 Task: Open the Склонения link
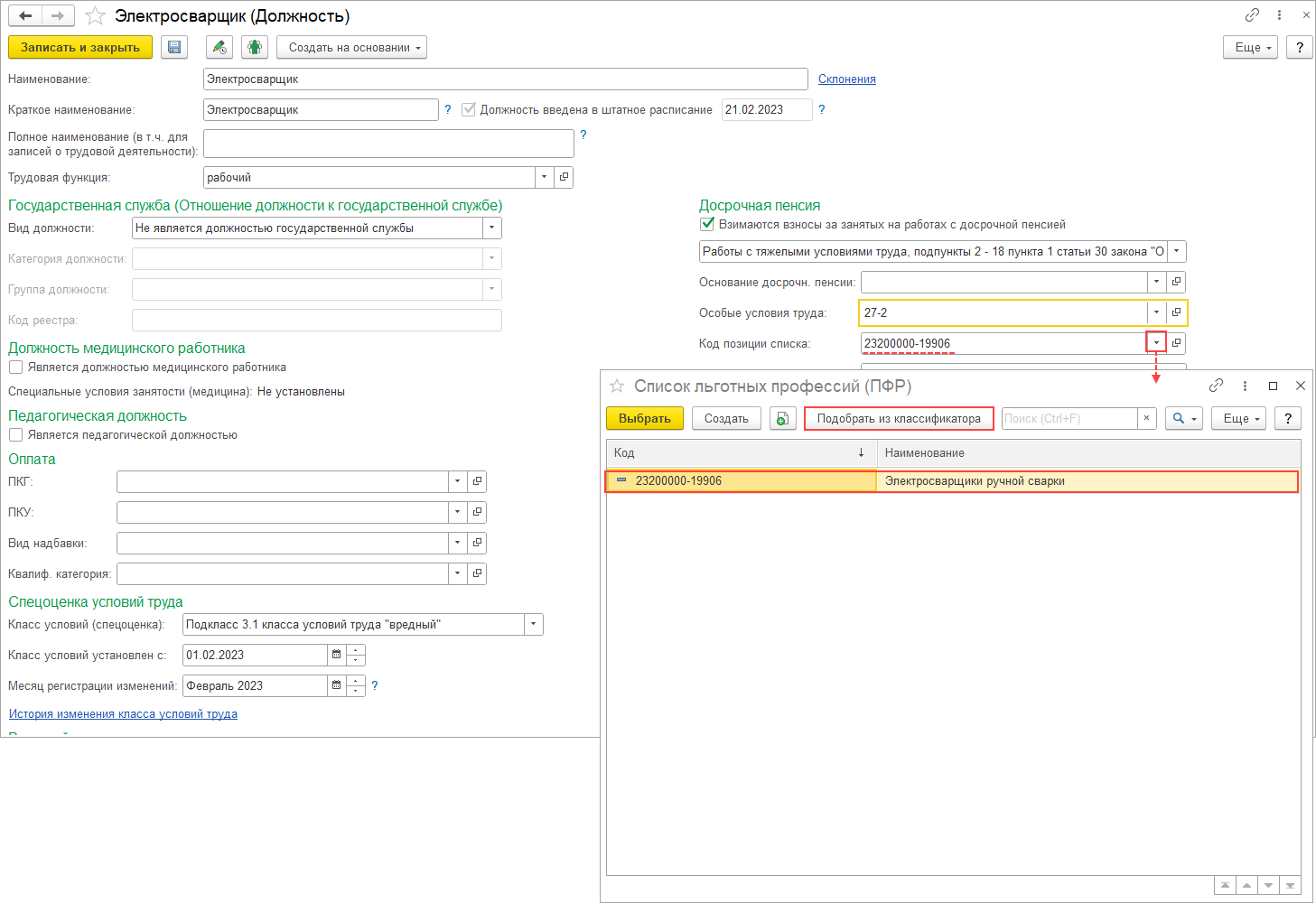click(847, 79)
